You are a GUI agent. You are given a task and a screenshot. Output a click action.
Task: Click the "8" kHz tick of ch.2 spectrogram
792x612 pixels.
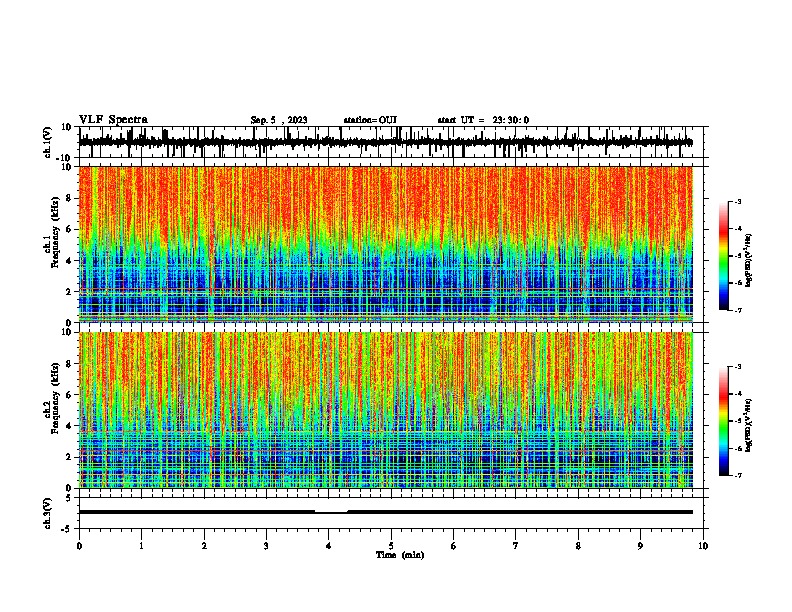click(x=70, y=364)
